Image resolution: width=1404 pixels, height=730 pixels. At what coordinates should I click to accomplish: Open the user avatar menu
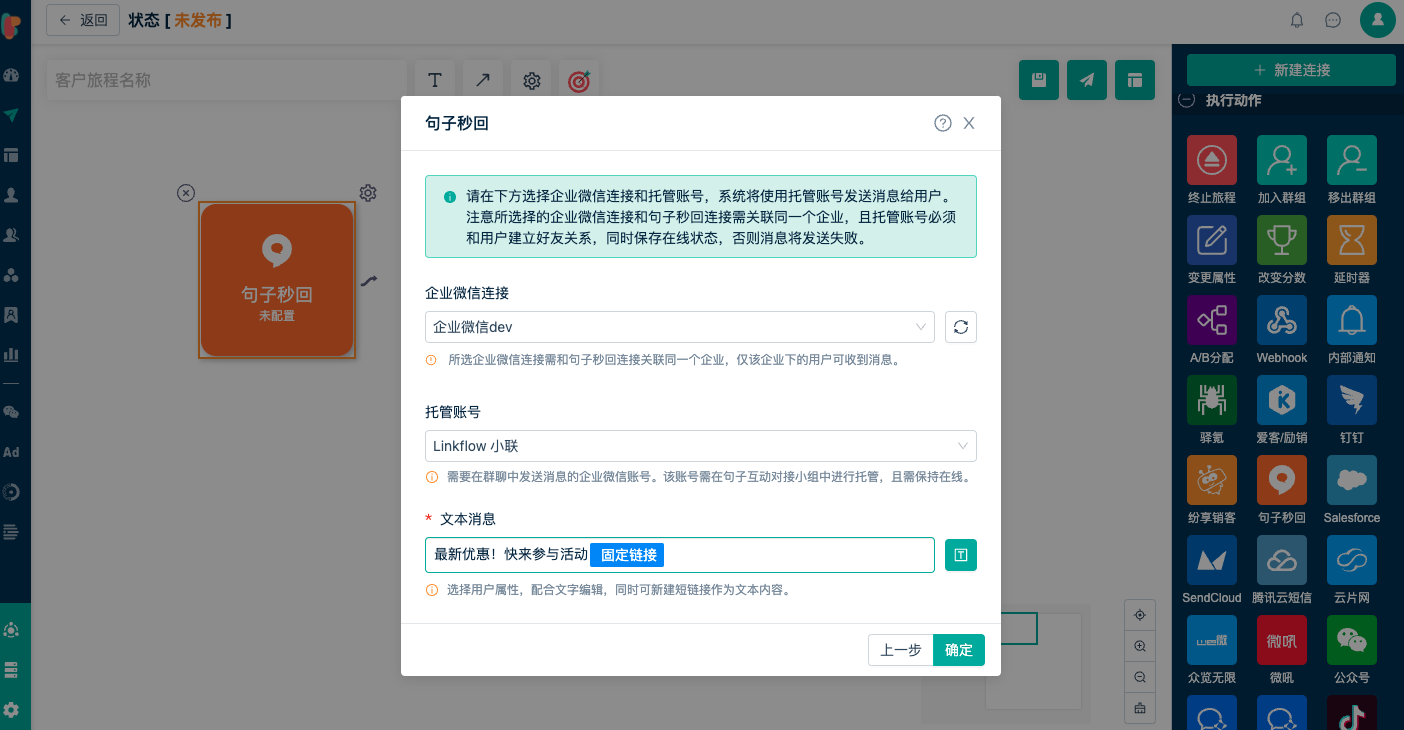tap(1378, 20)
